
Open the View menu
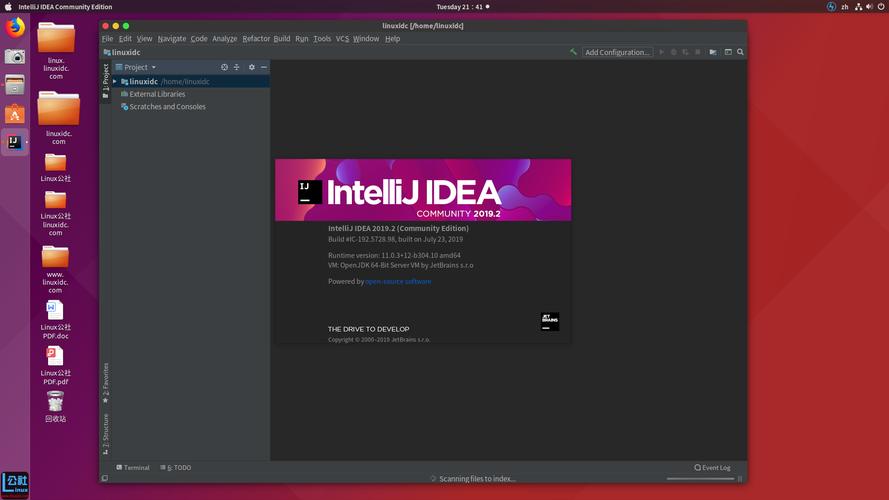point(144,39)
